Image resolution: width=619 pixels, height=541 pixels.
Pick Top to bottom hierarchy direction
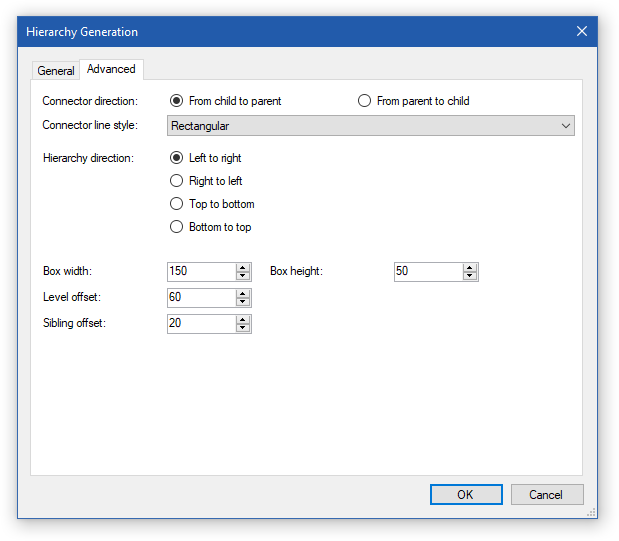[x=212, y=204]
